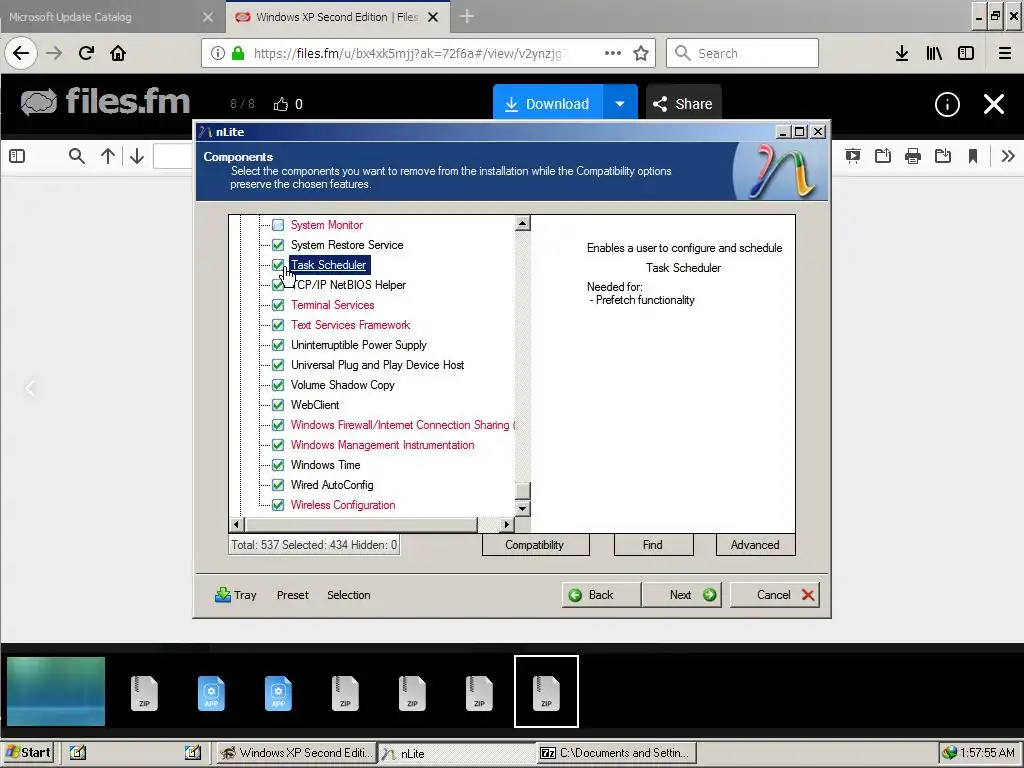1024x768 pixels.
Task: Uncheck Terminal Services component
Action: pyautogui.click(x=278, y=305)
